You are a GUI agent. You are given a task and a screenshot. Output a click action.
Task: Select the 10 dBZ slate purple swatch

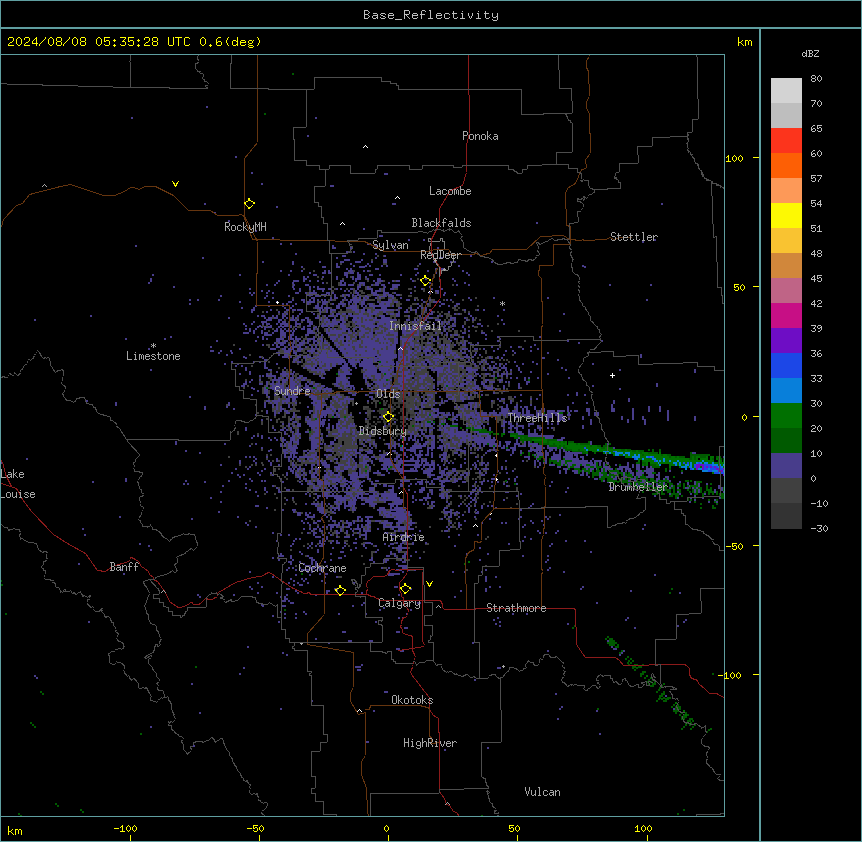pyautogui.click(x=786, y=466)
